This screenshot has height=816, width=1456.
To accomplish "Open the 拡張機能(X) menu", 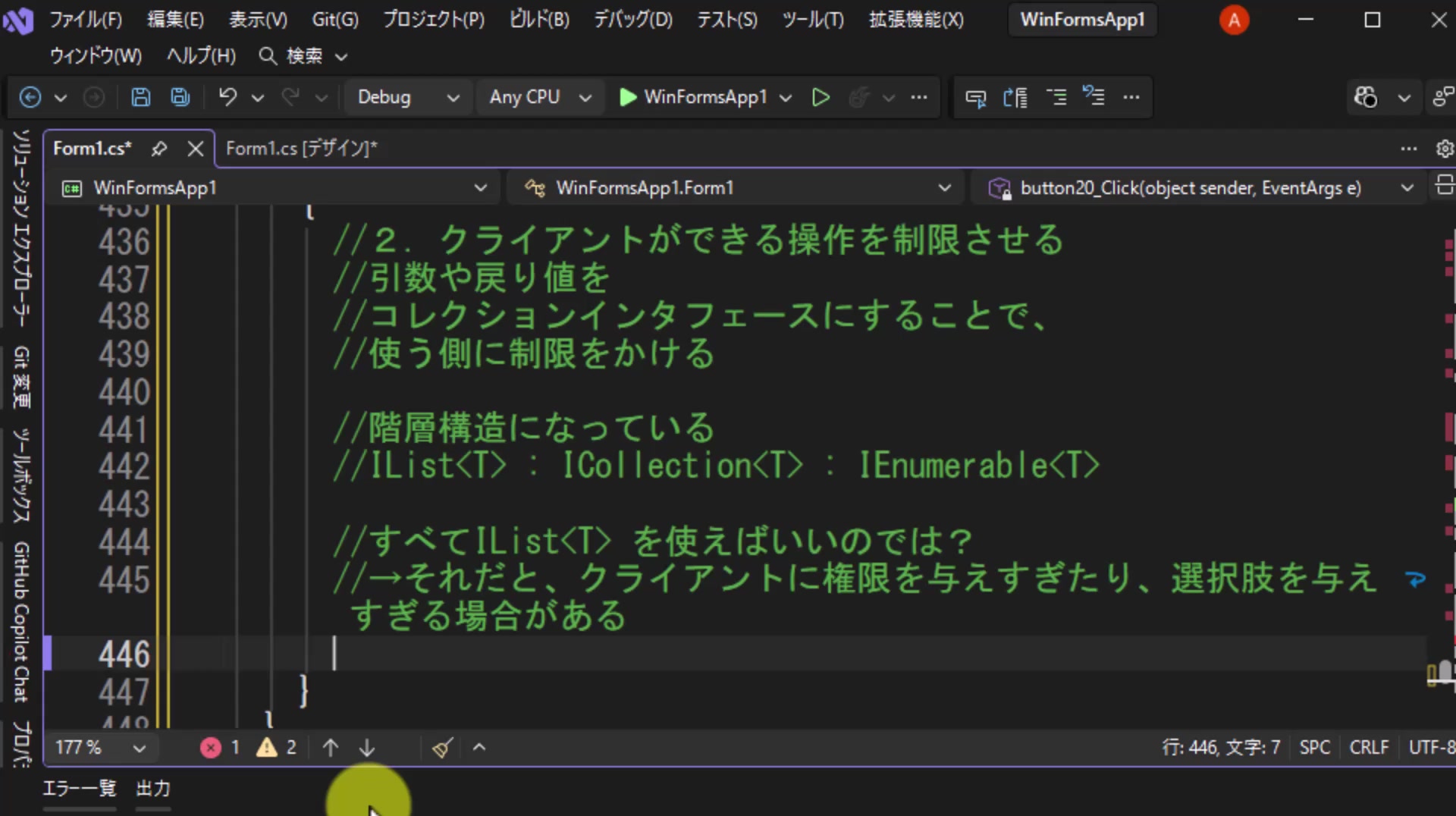I will (x=916, y=20).
